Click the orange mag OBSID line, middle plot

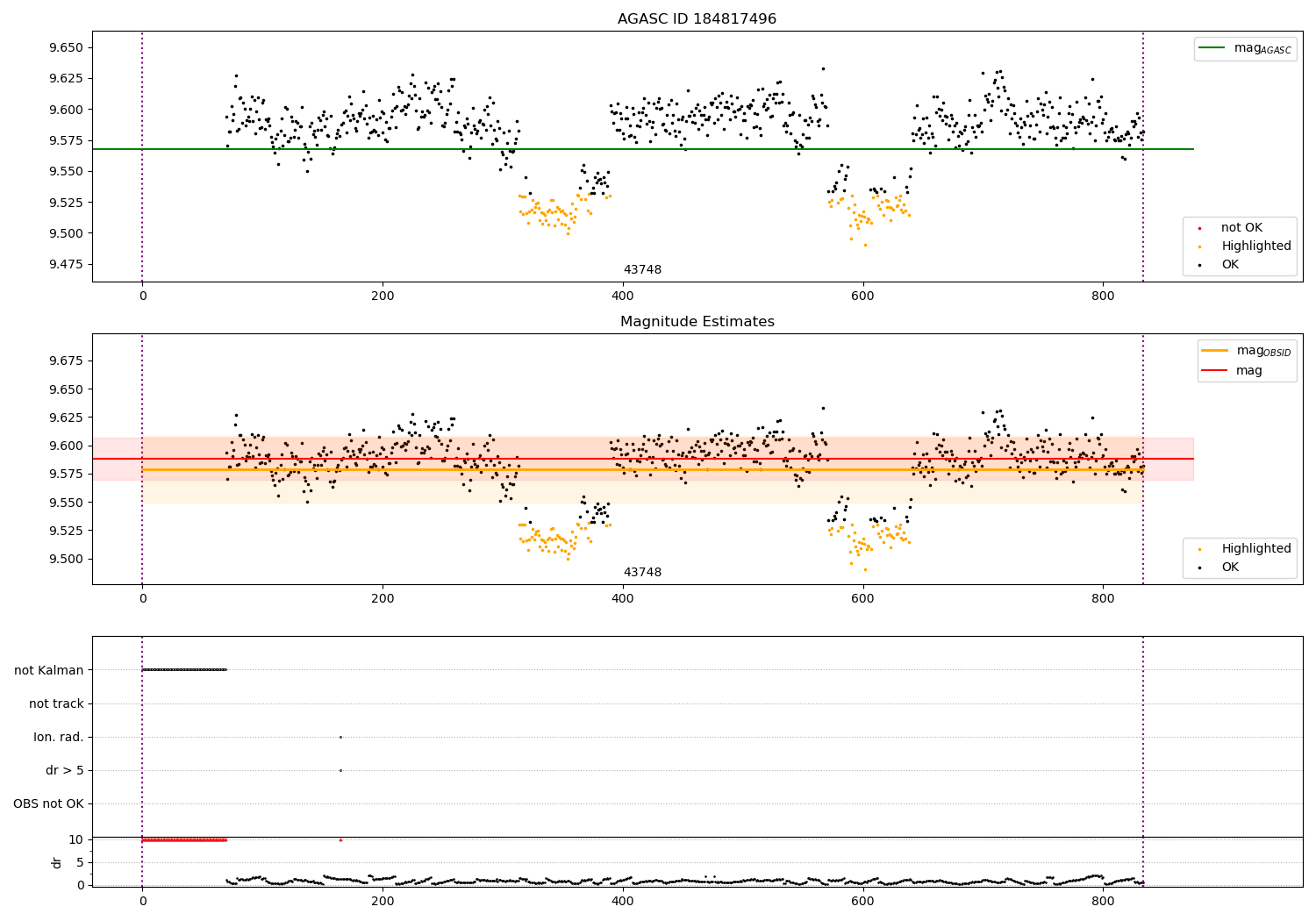point(642,470)
